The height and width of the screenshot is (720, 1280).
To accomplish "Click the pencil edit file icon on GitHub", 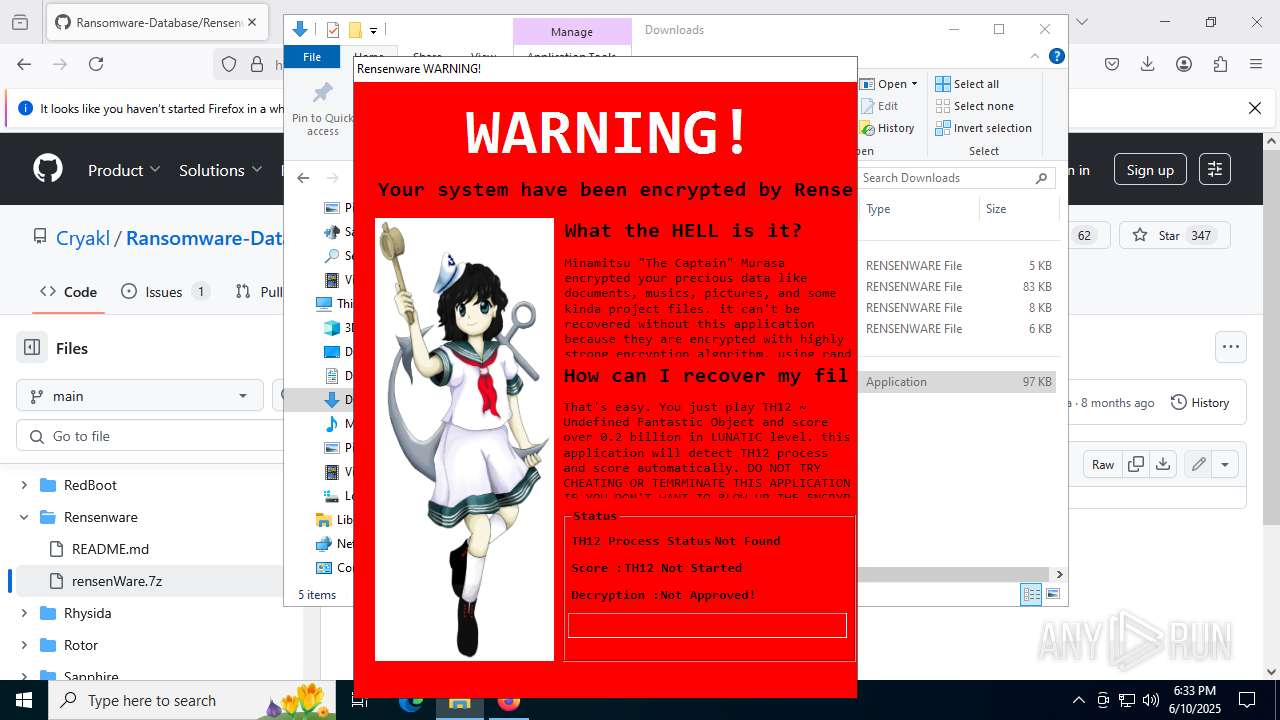I will [x=1198, y=464].
